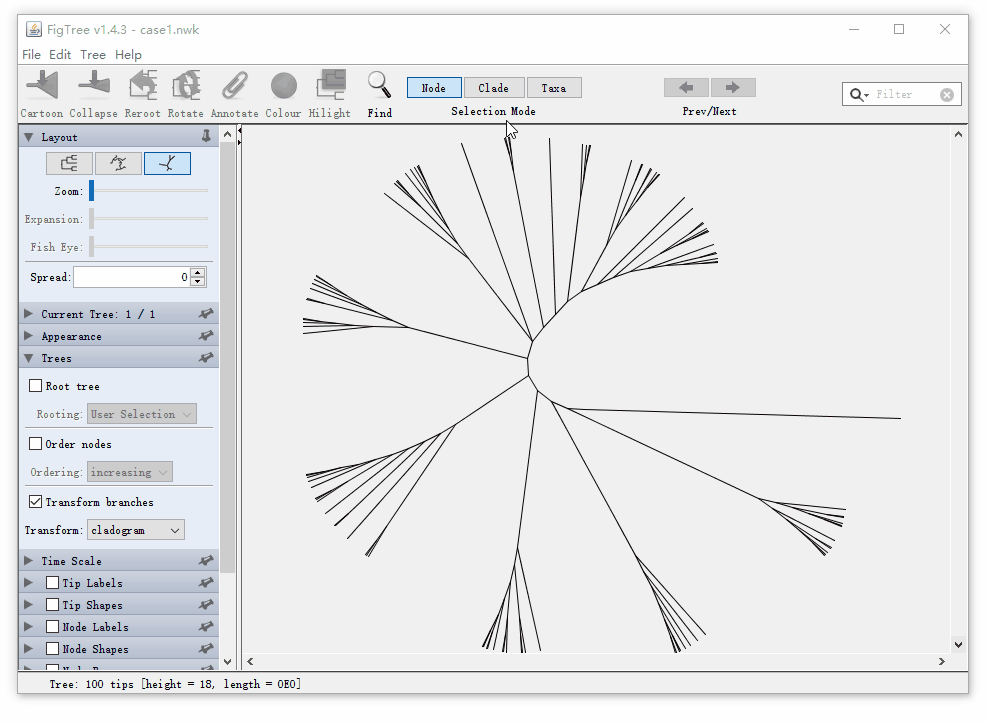Set selection mode to Clade
Screen dimensions: 988x724
pyautogui.click(x=494, y=88)
